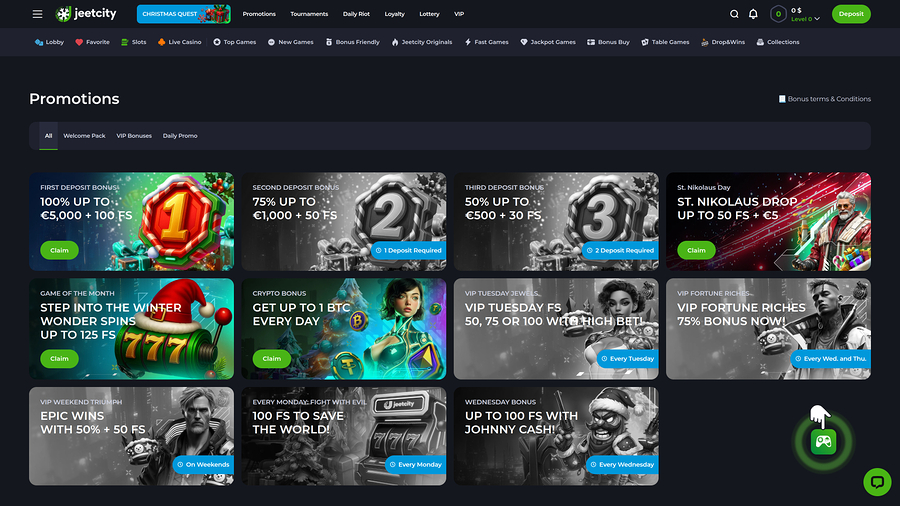
Task: Select the Live Casino category
Action: 179,42
